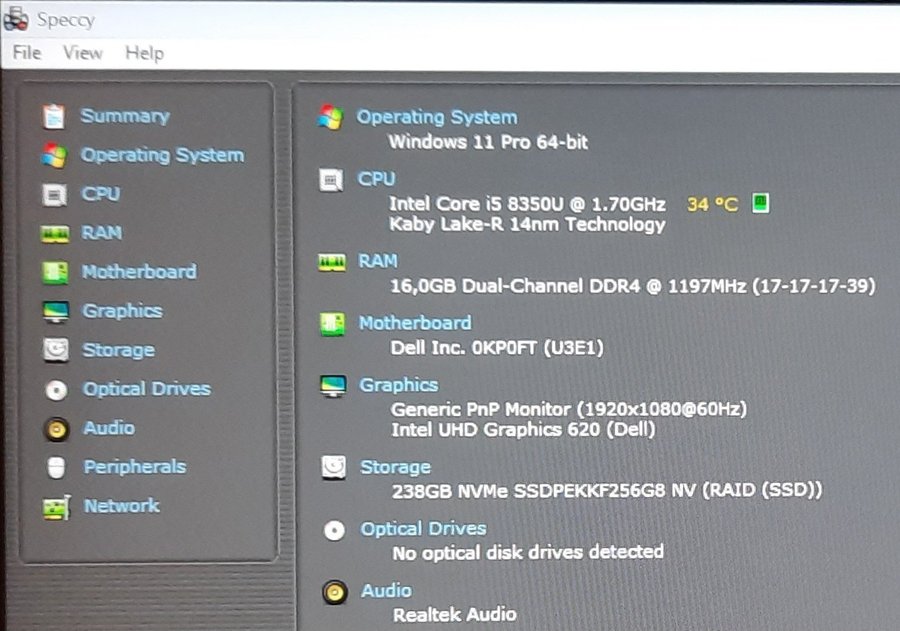Click the Storage heading in summary panel
The width and height of the screenshot is (900, 631).
point(395,467)
